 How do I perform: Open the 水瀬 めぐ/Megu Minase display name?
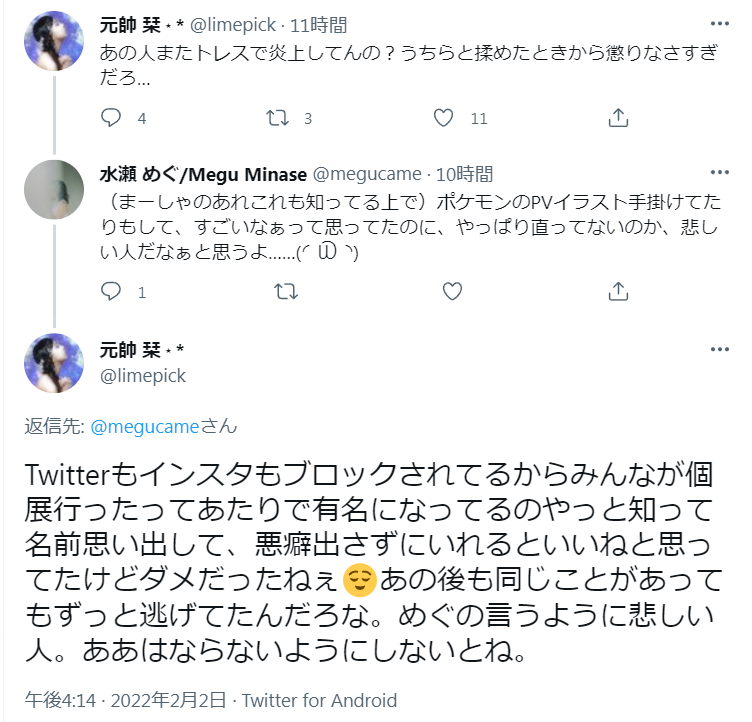point(205,174)
